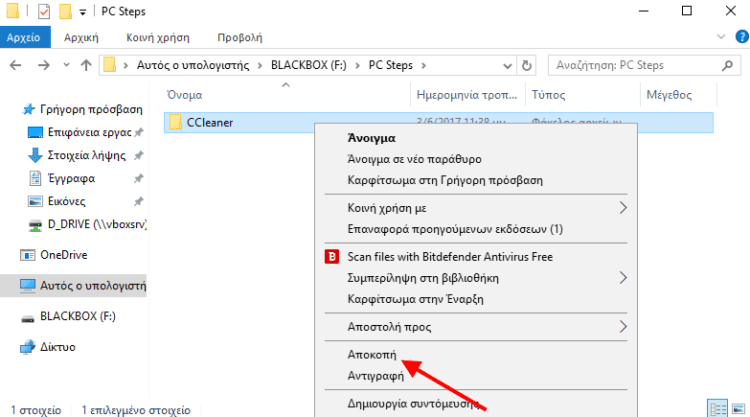Screen dimensions: 750x417
Task: Select BLACKBOX (F:) in address path
Action: click(x=309, y=65)
